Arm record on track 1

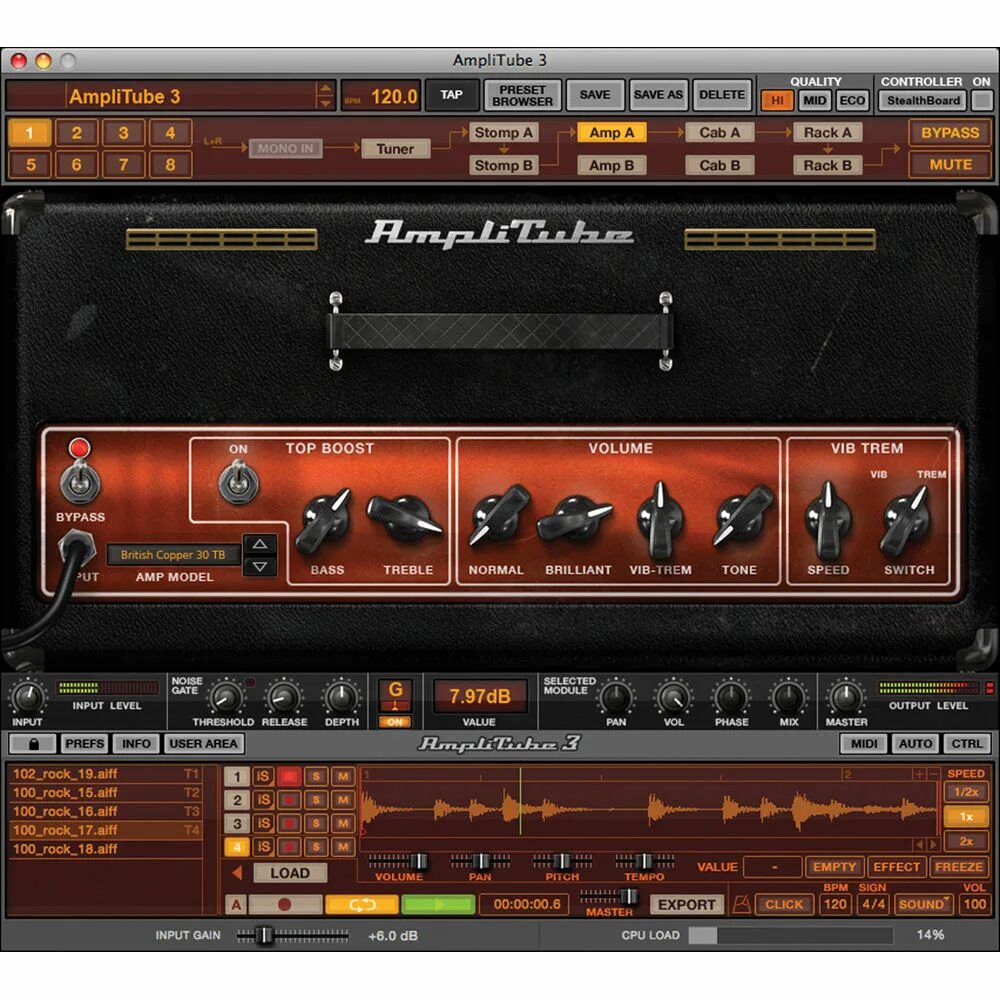point(289,777)
